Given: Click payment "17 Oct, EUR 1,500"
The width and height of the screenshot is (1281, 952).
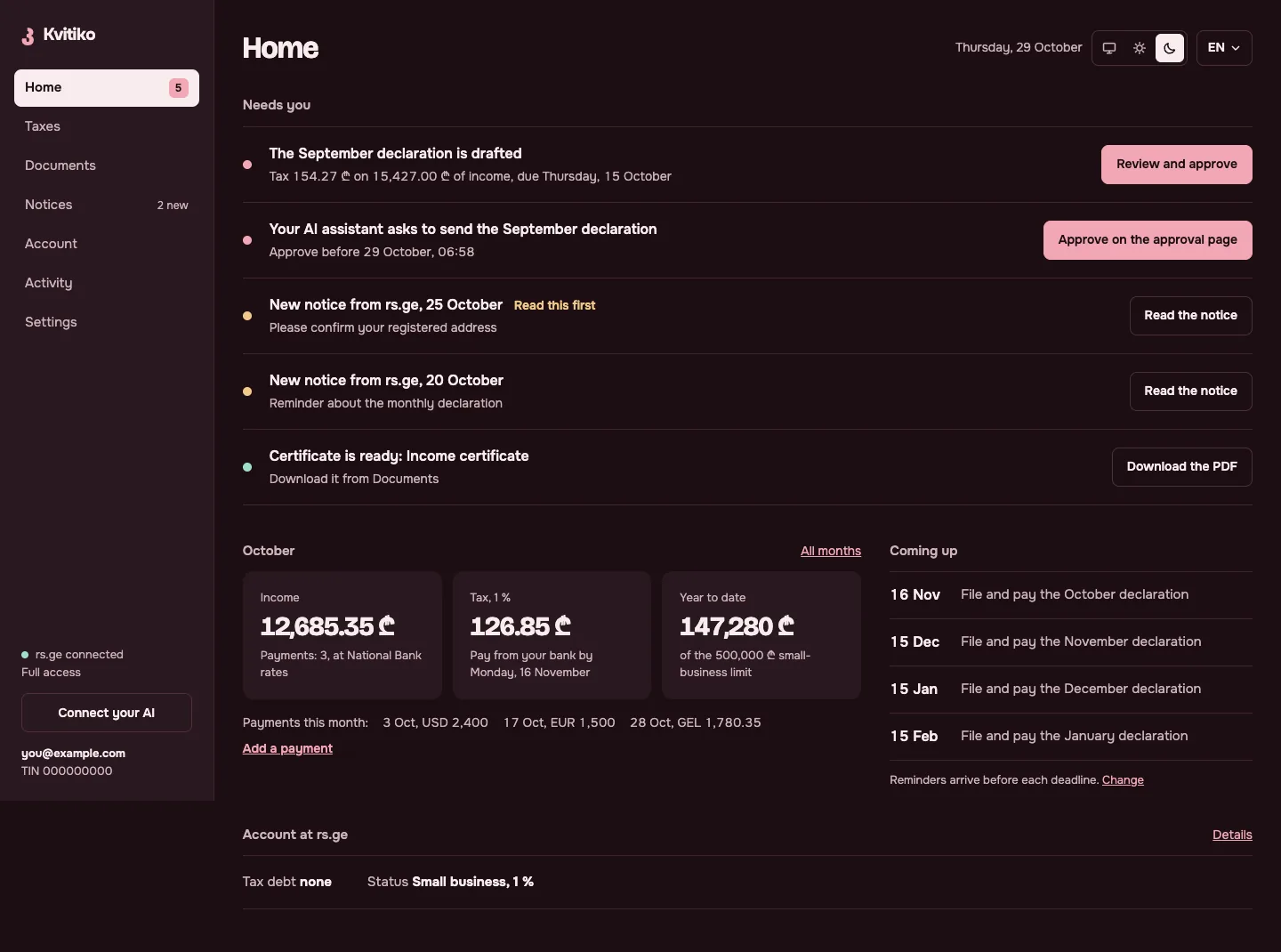Looking at the screenshot, I should tap(559, 722).
